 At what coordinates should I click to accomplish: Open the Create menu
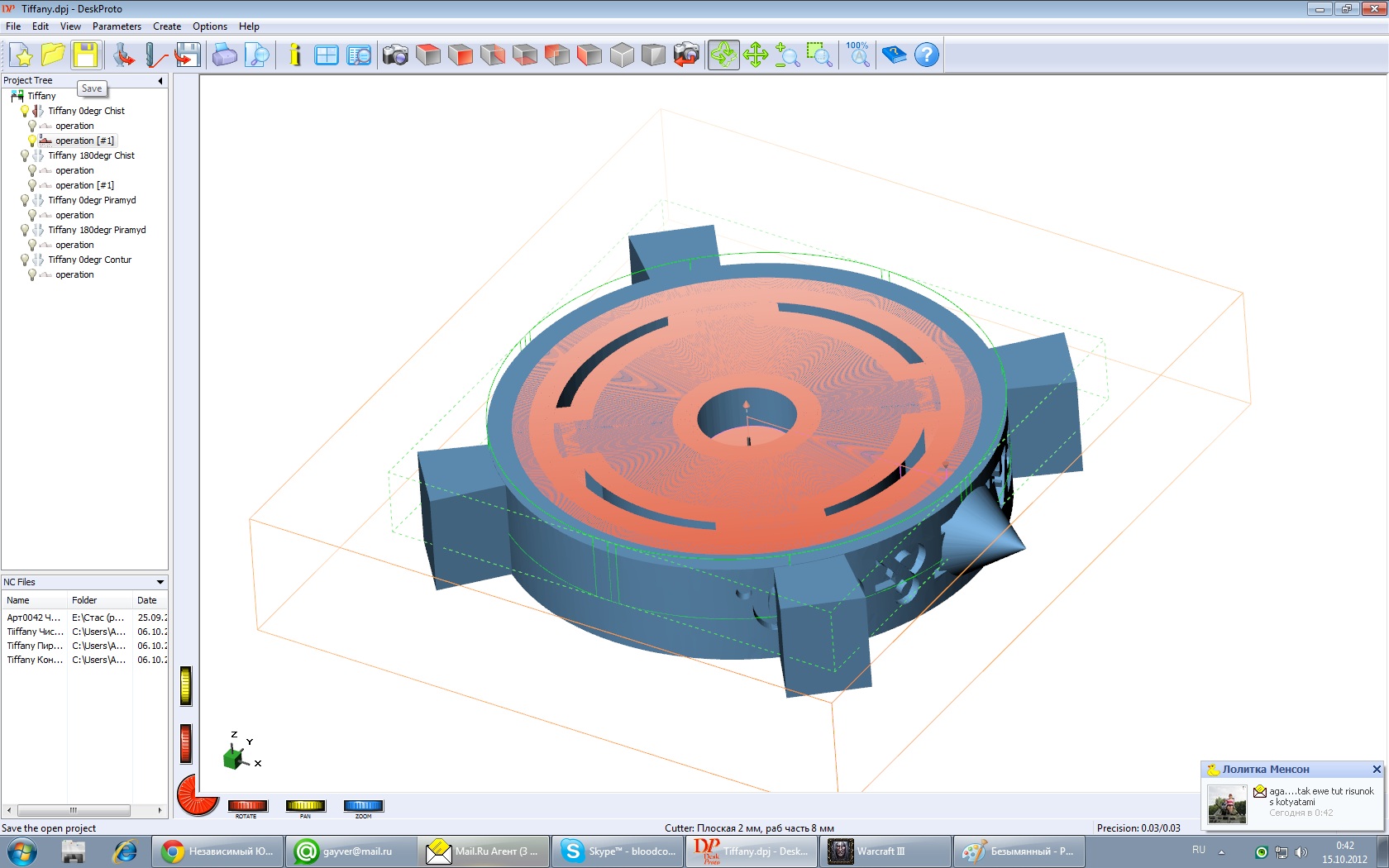coord(166,26)
